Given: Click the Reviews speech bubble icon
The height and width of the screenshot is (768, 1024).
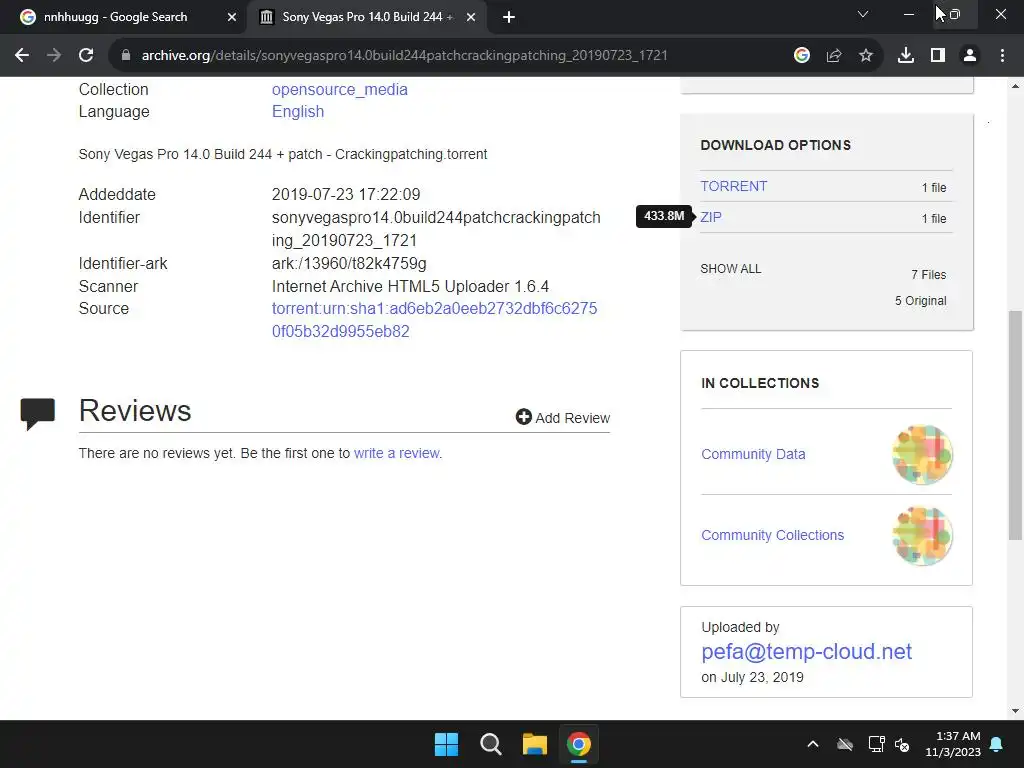Looking at the screenshot, I should (x=37, y=413).
